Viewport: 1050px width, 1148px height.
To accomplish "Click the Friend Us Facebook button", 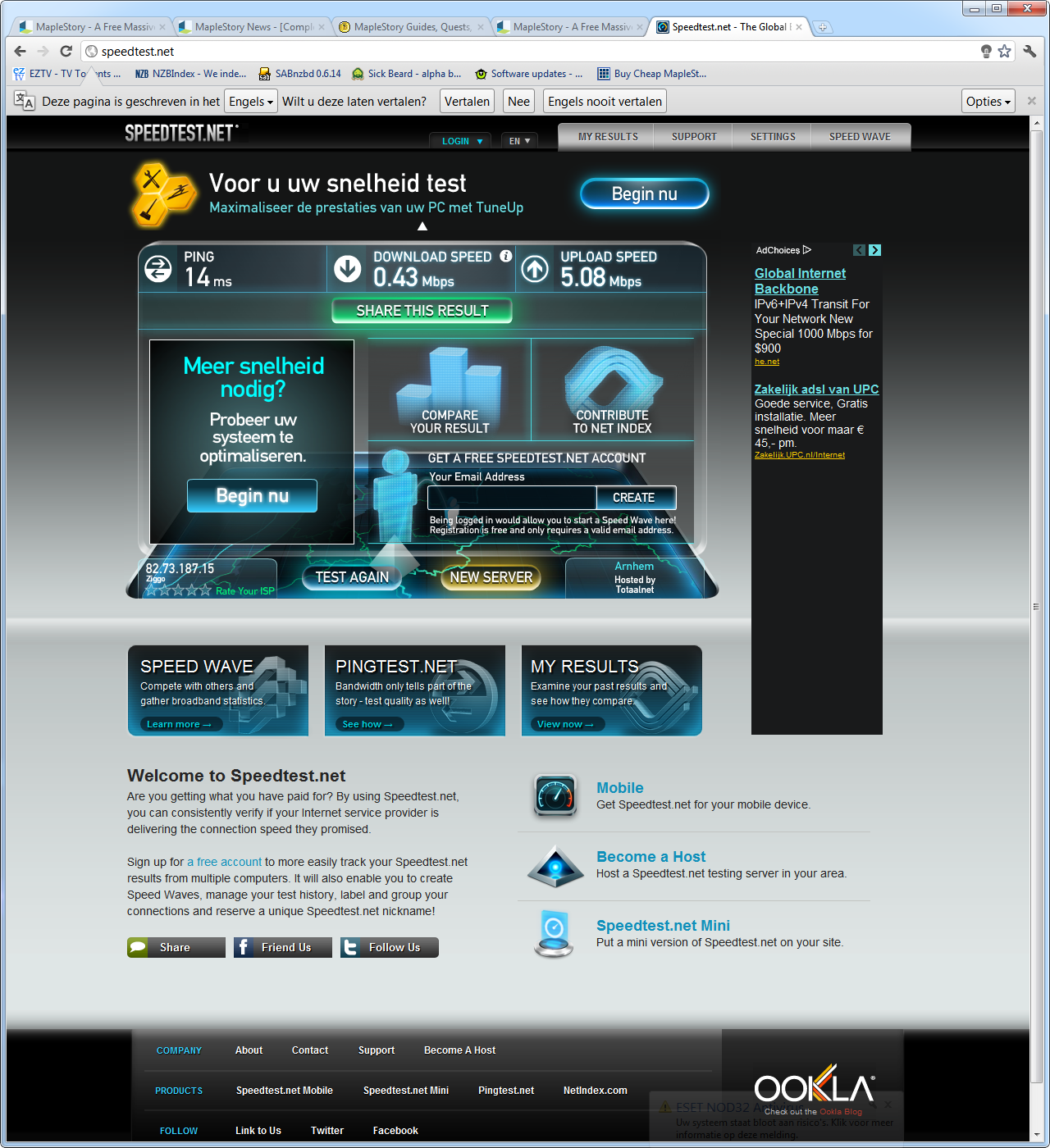I will 283,947.
